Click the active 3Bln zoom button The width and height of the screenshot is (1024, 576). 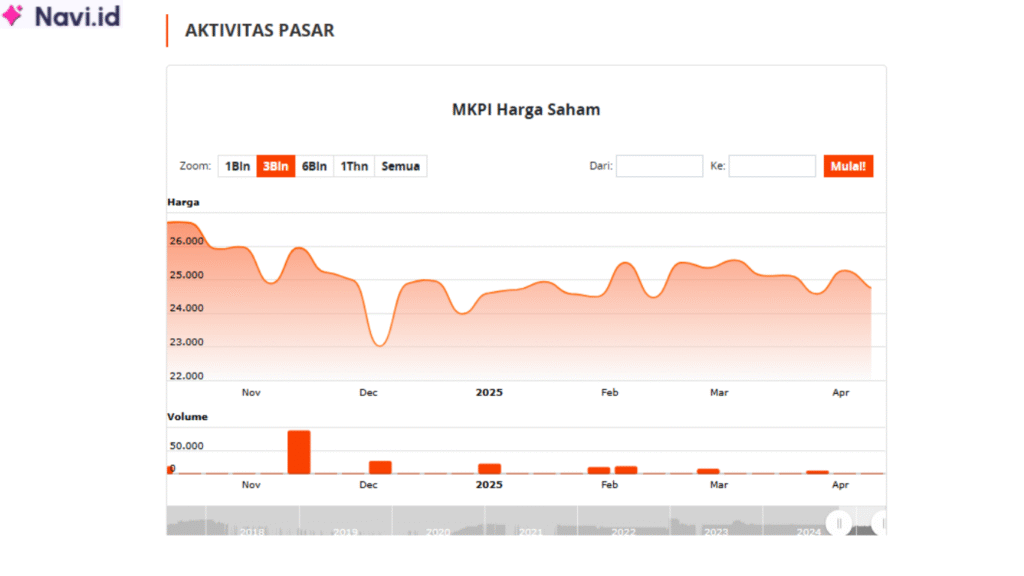pos(275,165)
